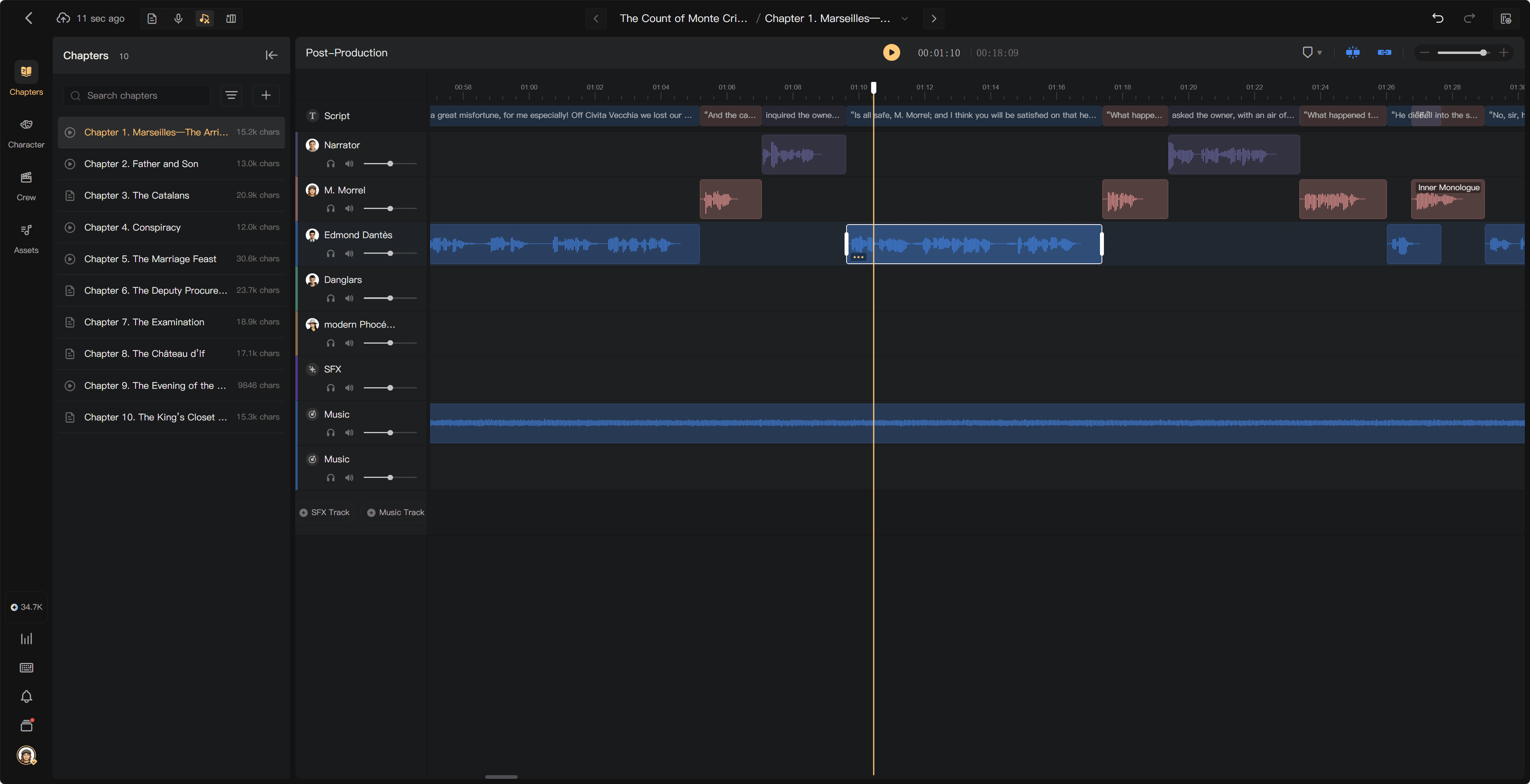
Task: Collapse the Chapters panel
Action: coord(271,55)
